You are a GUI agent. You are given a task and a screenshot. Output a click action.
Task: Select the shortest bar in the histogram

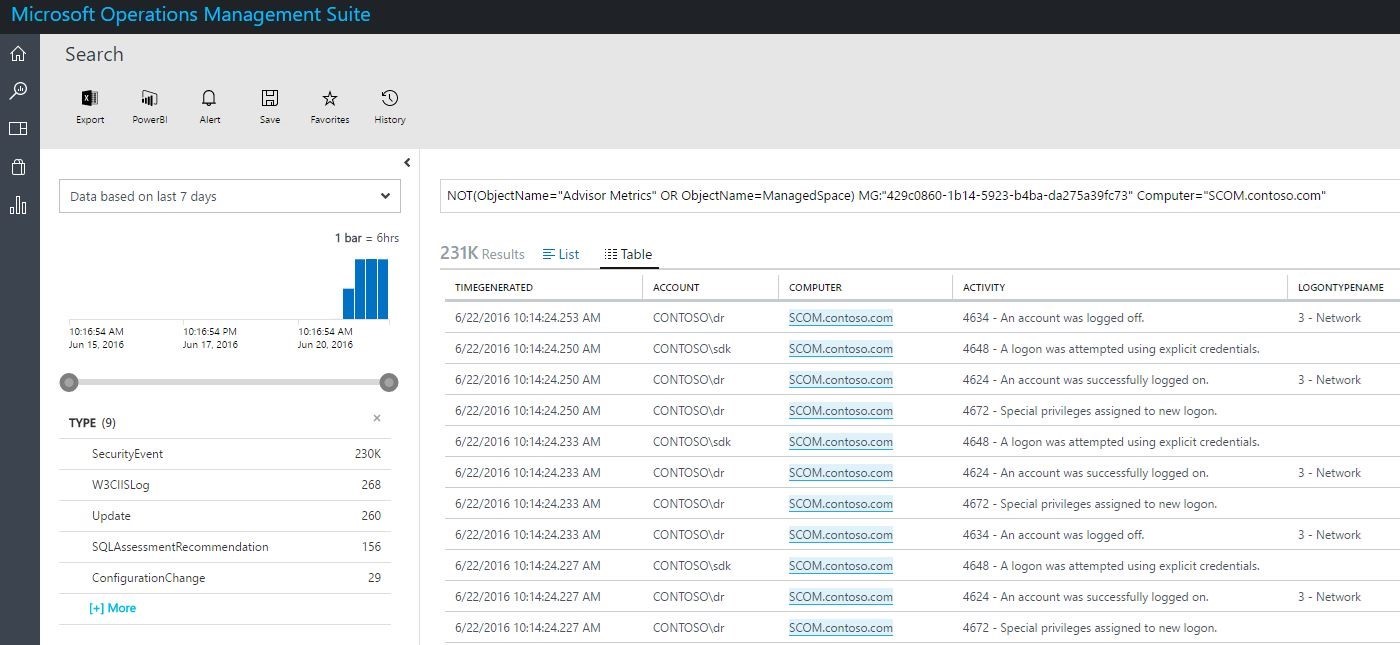point(349,304)
